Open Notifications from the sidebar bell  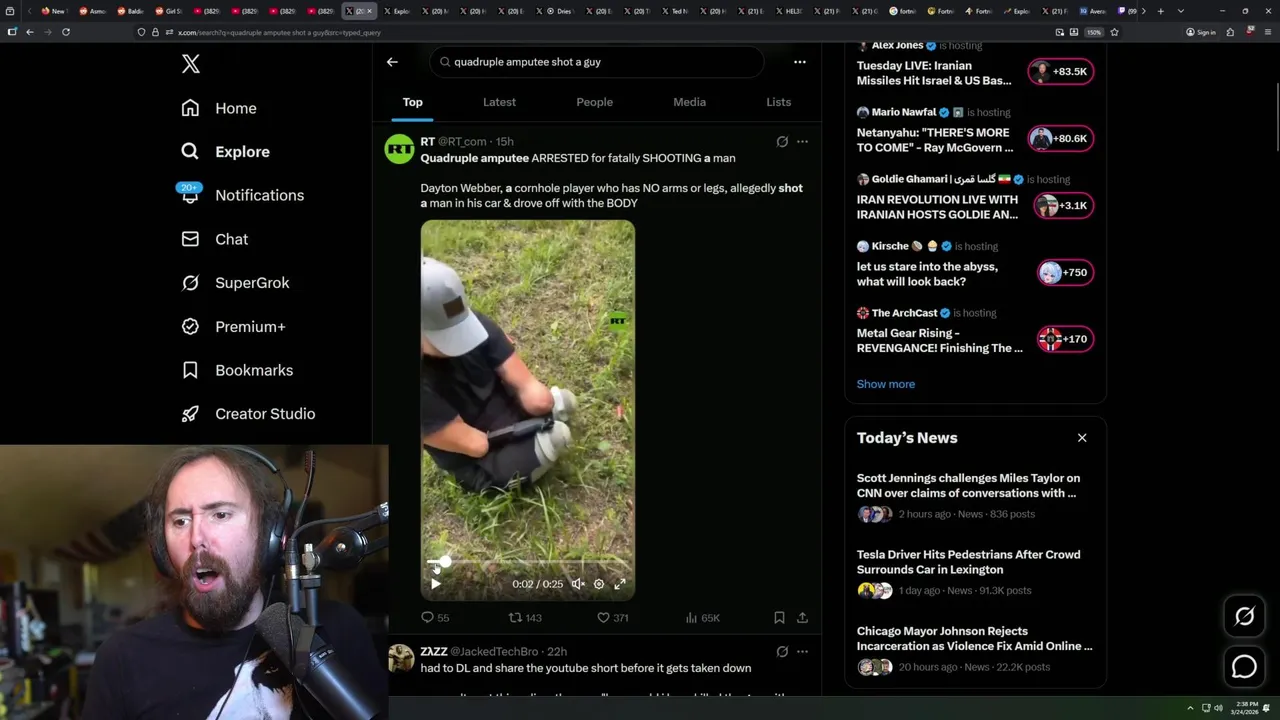pos(190,195)
